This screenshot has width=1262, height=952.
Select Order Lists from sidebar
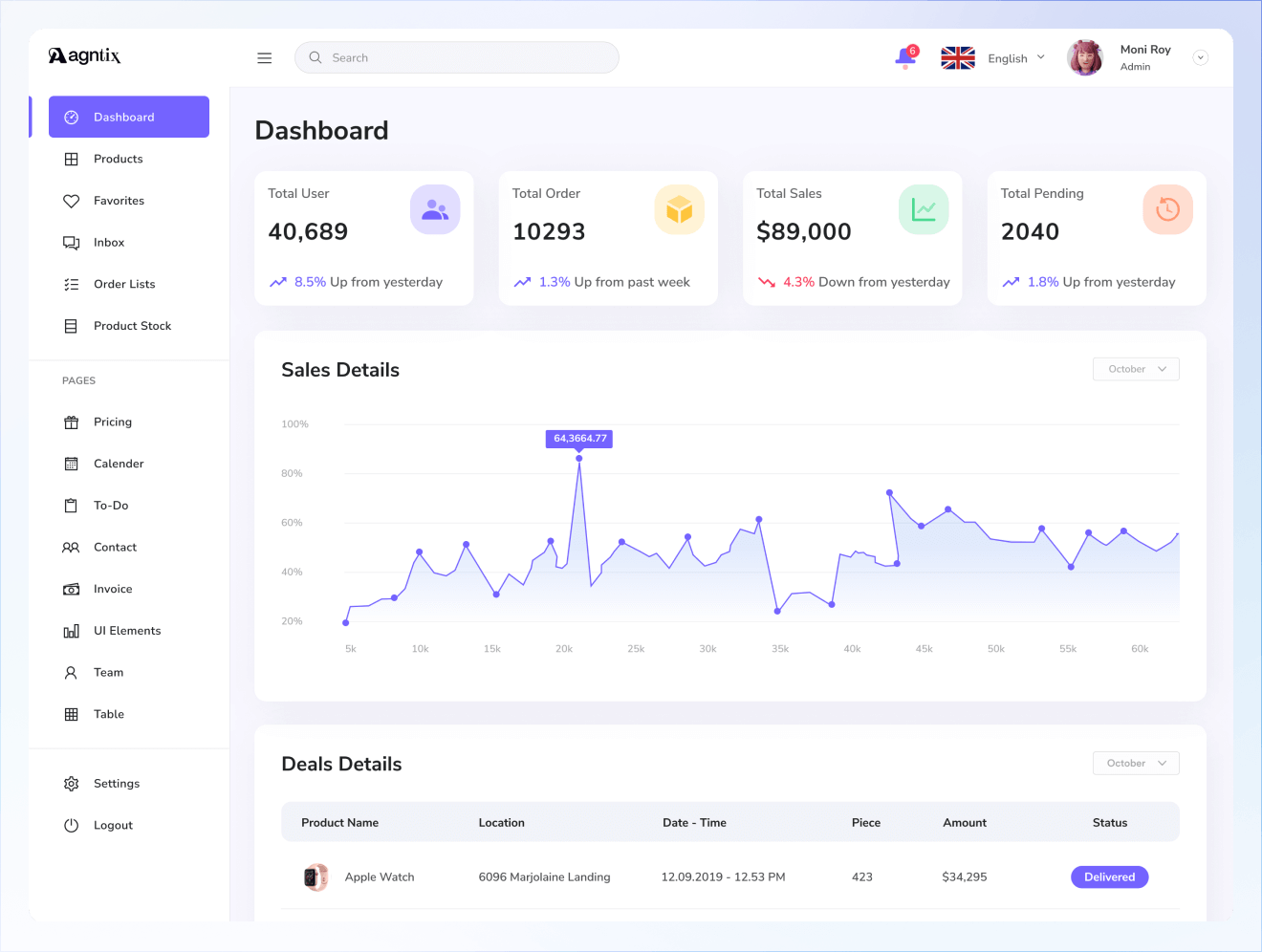click(x=124, y=284)
